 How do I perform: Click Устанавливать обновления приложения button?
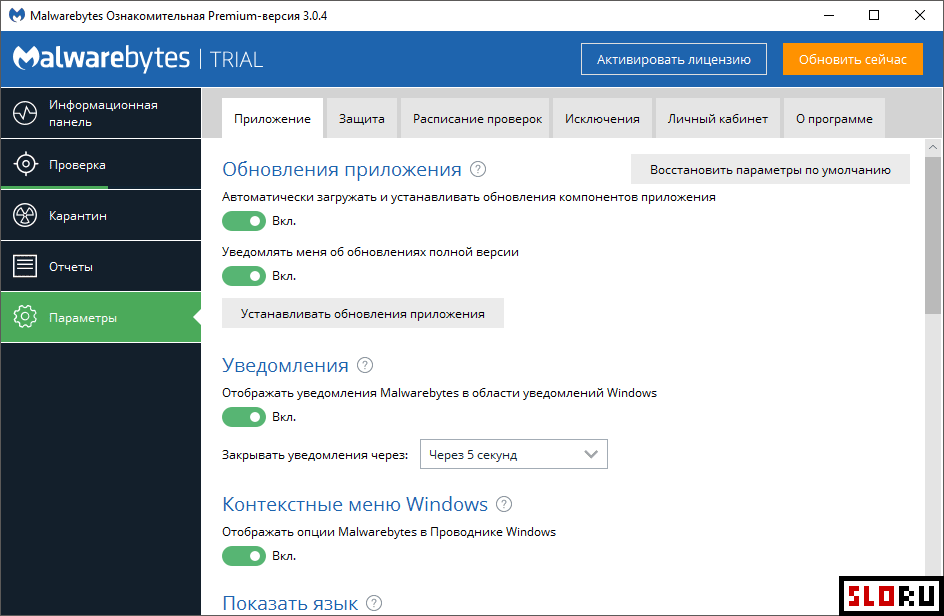coord(362,314)
